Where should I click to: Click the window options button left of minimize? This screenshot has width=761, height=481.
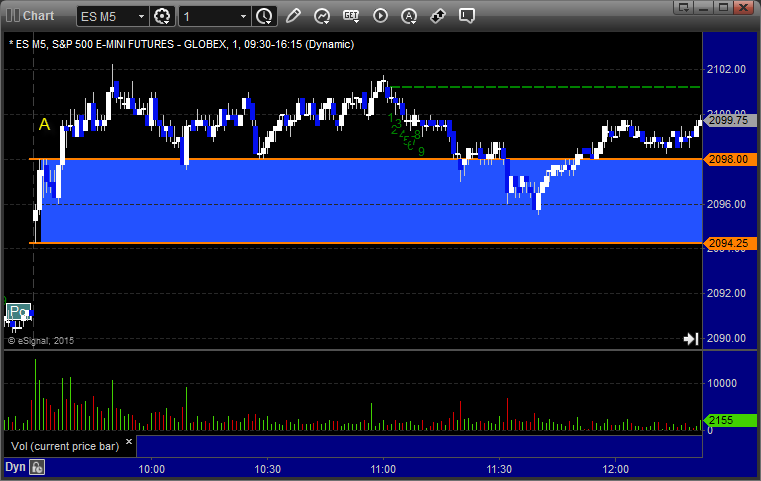point(683,7)
